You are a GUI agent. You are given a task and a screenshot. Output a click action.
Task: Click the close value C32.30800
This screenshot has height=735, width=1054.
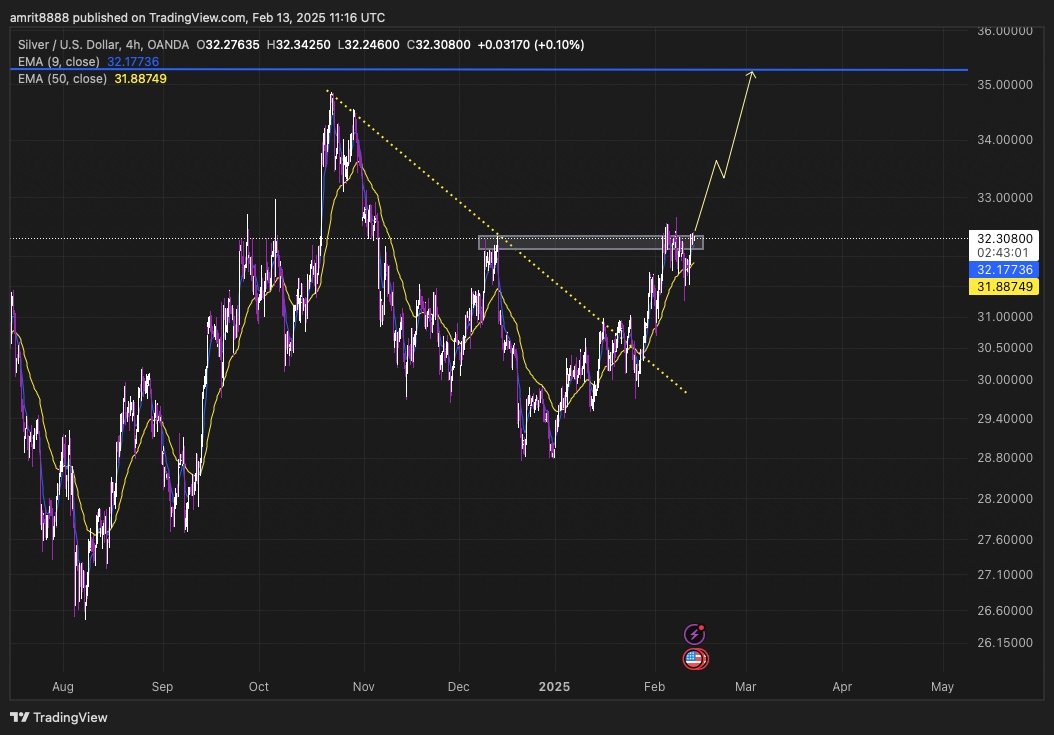coord(439,45)
